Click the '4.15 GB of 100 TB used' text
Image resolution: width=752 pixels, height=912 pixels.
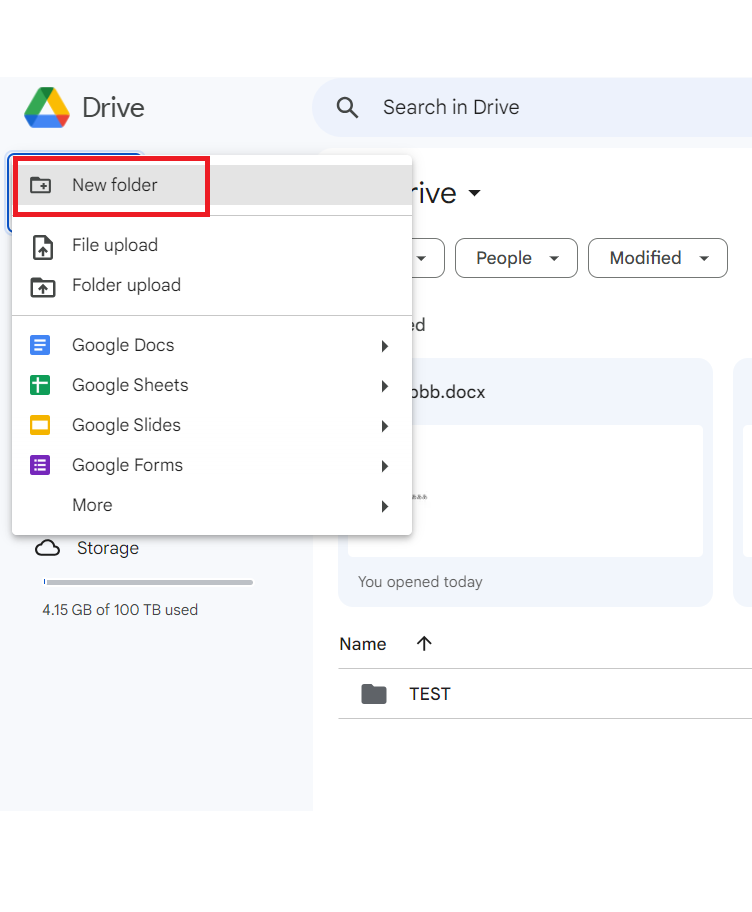120,610
